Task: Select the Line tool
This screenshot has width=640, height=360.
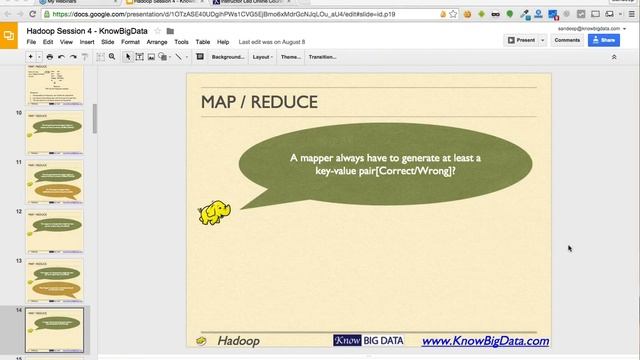Action: [x=178, y=57]
